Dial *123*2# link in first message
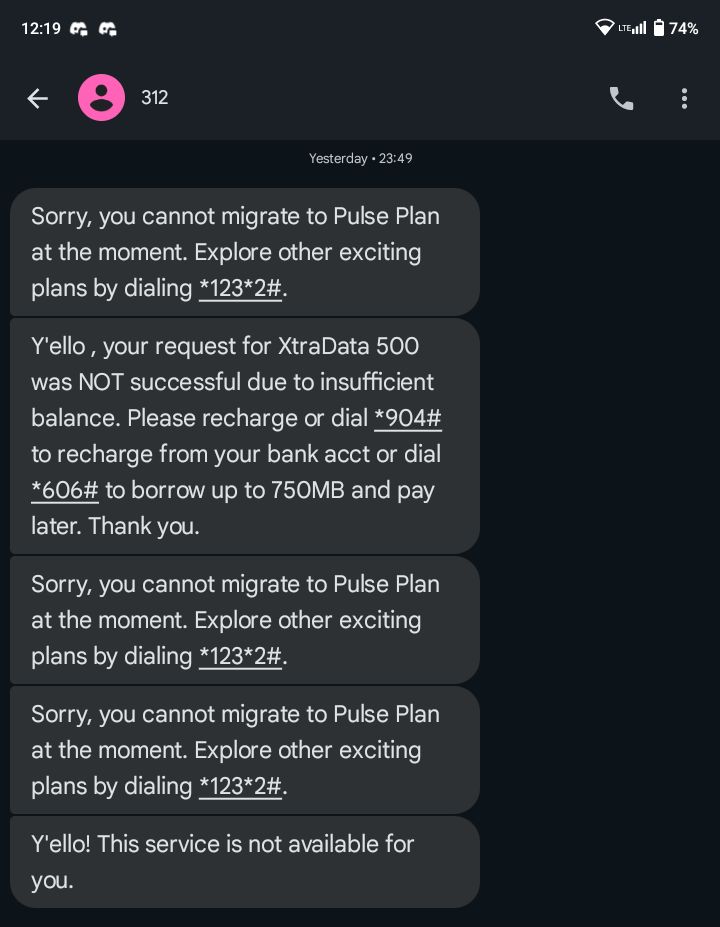This screenshot has height=927, width=720. pos(240,289)
